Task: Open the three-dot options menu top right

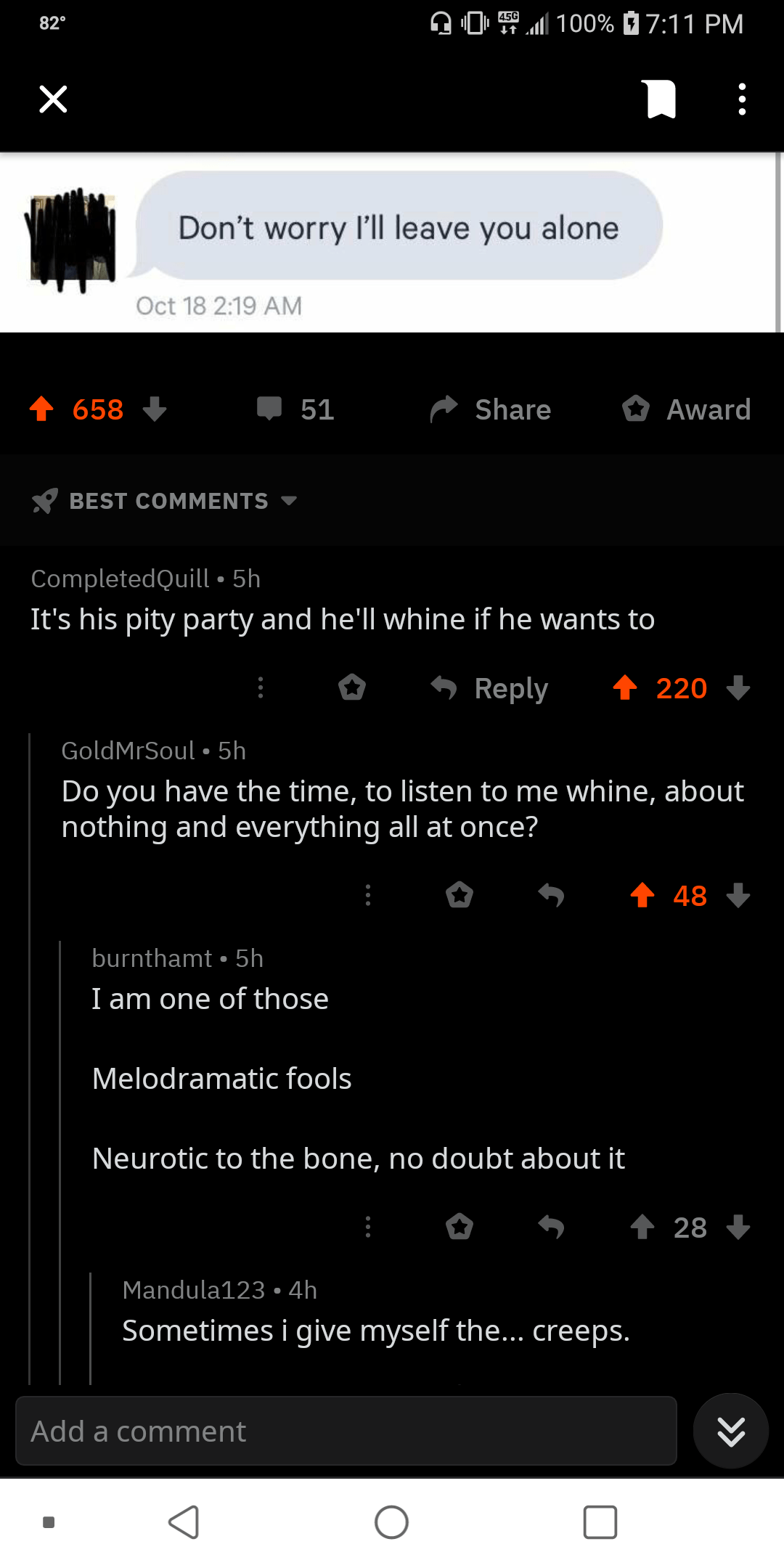Action: click(741, 99)
